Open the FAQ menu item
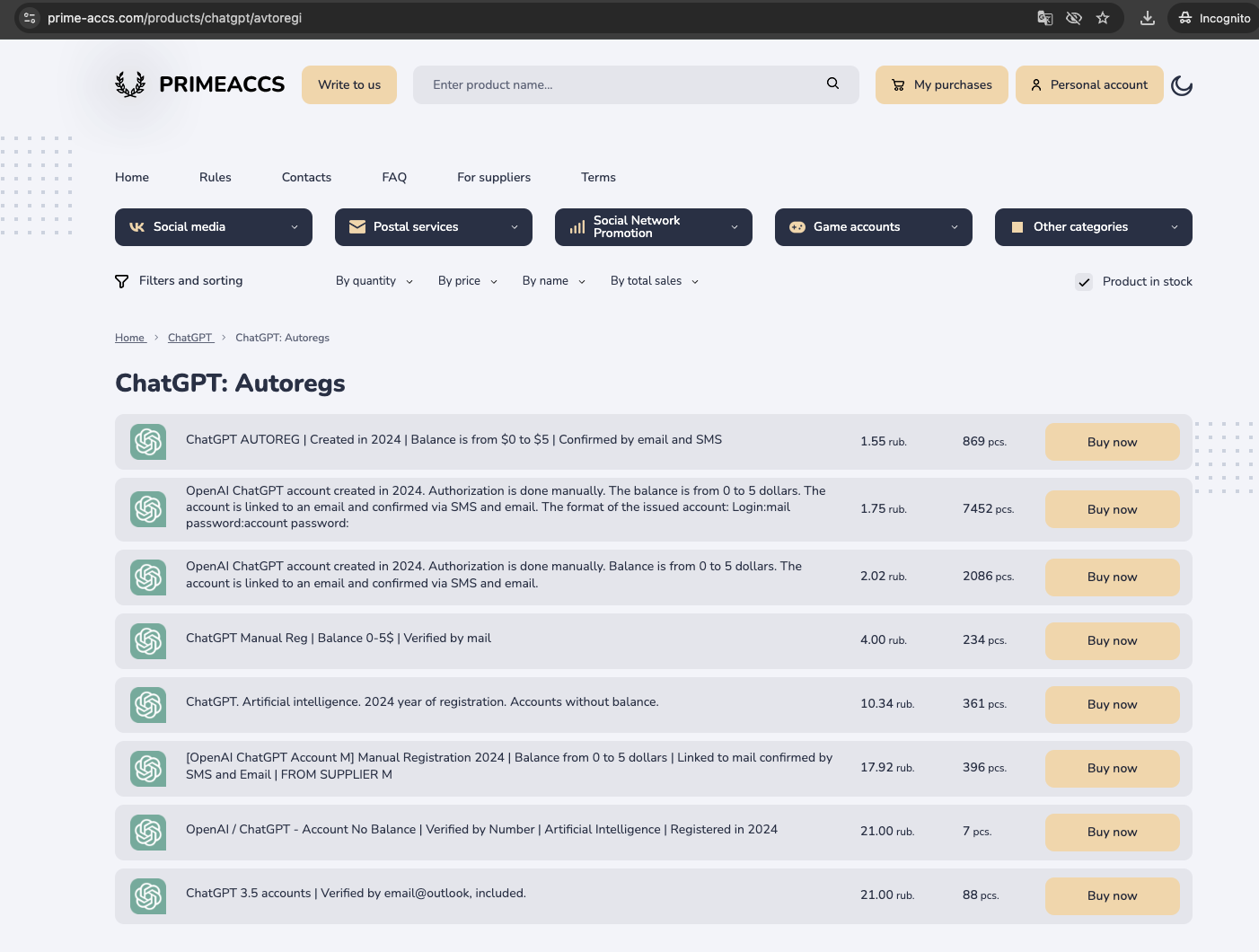 click(x=394, y=178)
